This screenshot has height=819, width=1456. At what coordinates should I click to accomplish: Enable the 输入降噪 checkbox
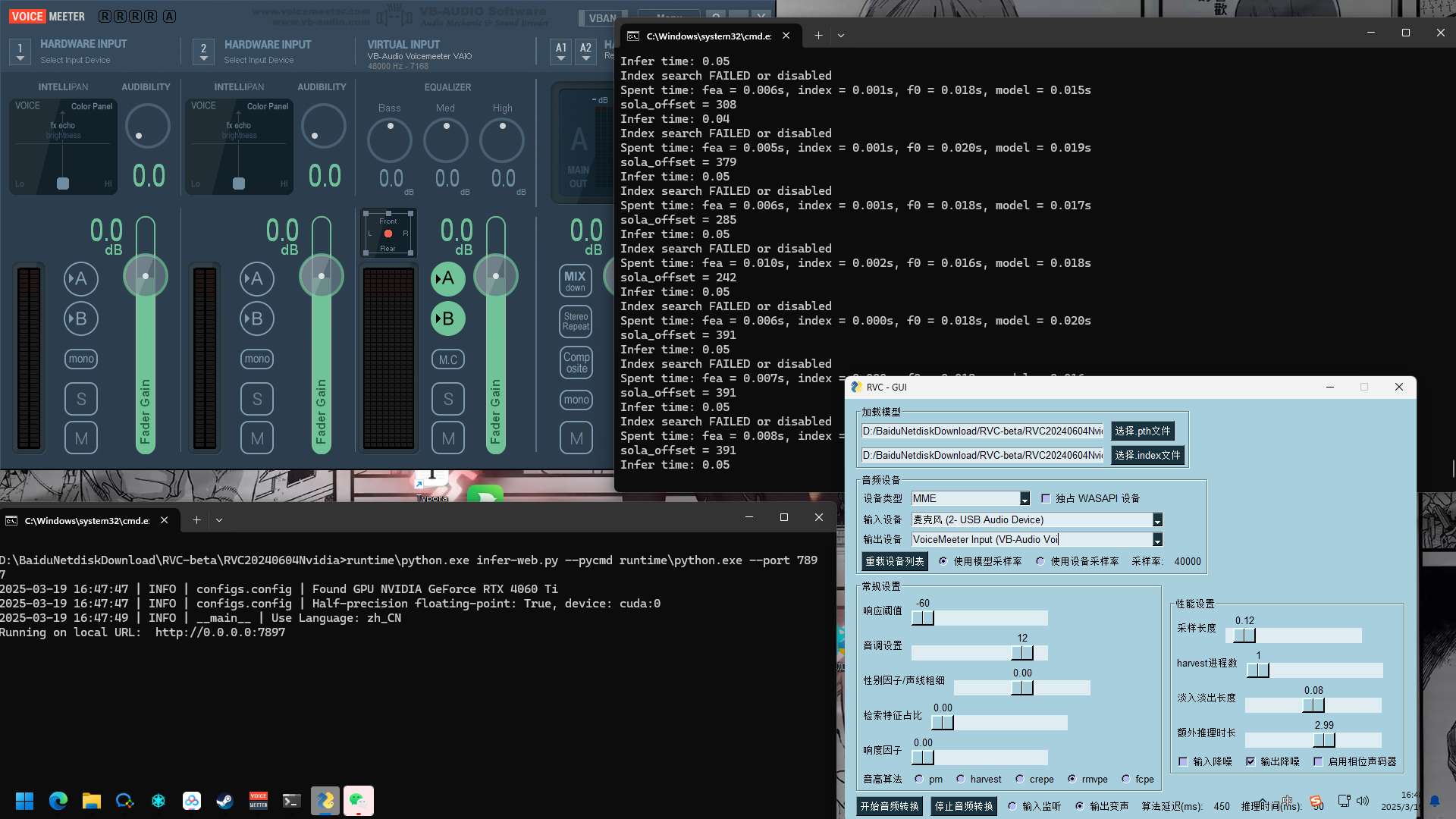point(1183,761)
